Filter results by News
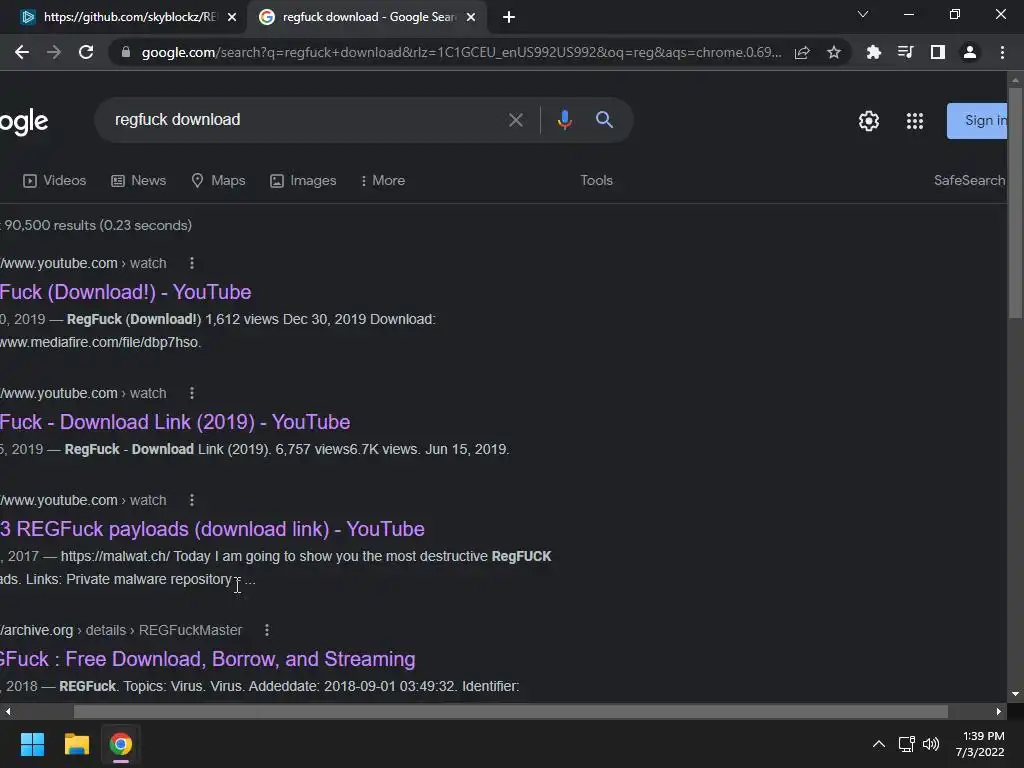 coord(138,181)
